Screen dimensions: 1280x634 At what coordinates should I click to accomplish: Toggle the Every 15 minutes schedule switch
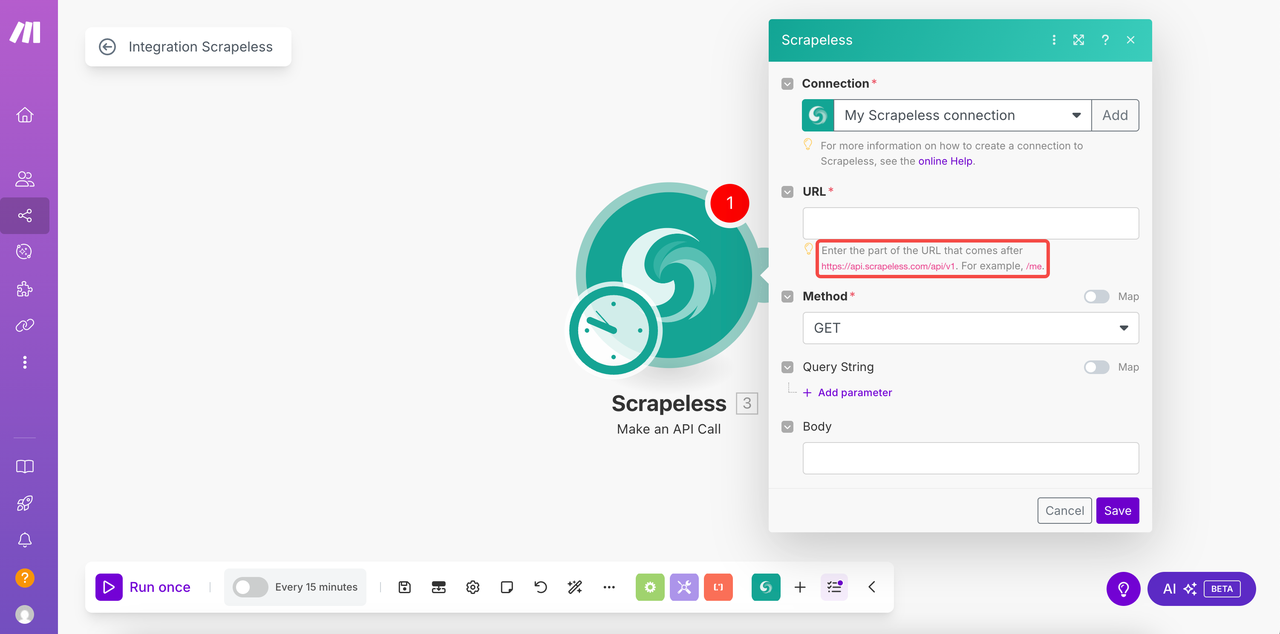(x=250, y=587)
